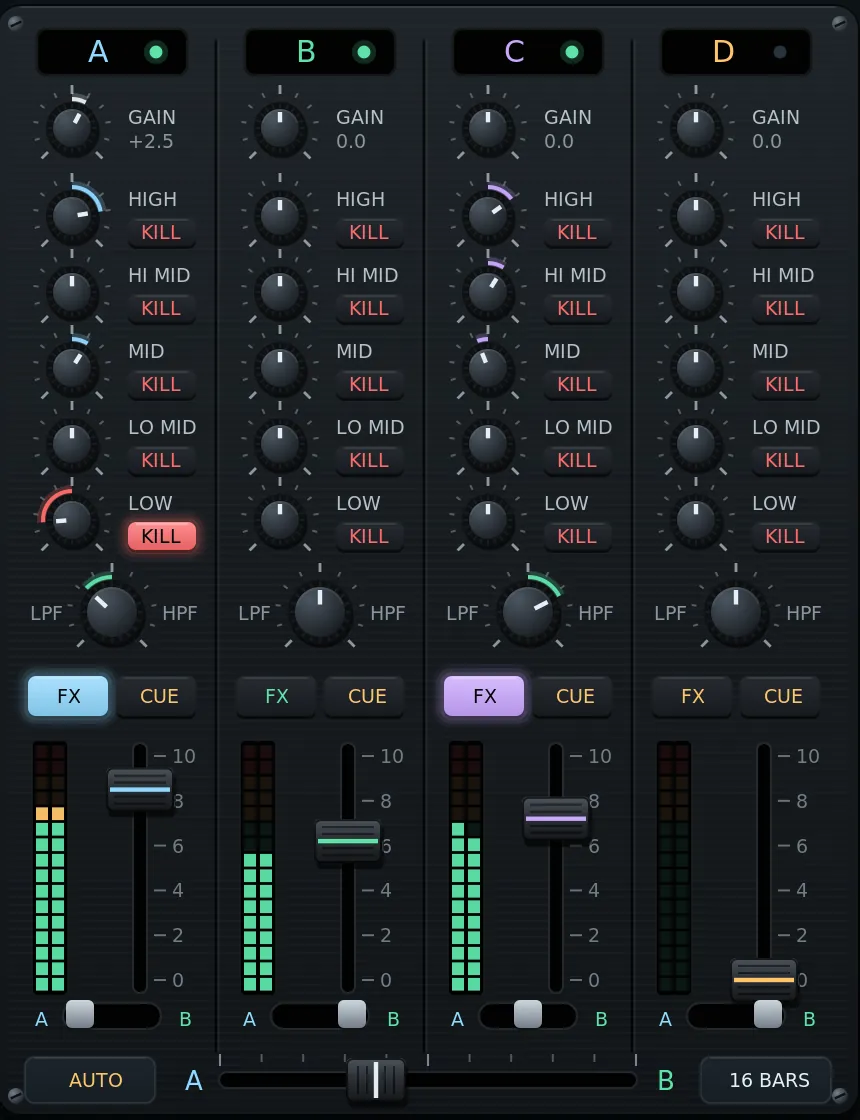This screenshot has height=1120, width=860.
Task: Turn off channel C FX
Action: (x=484, y=696)
